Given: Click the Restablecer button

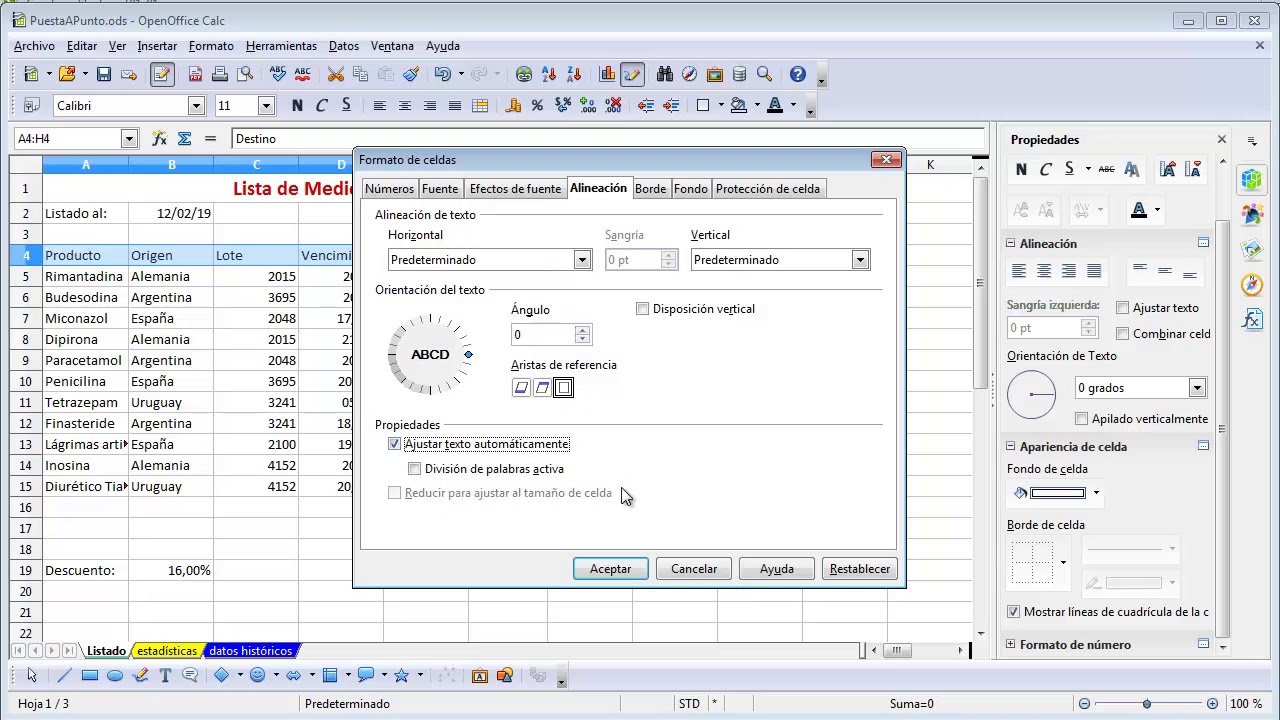Looking at the screenshot, I should tap(860, 569).
